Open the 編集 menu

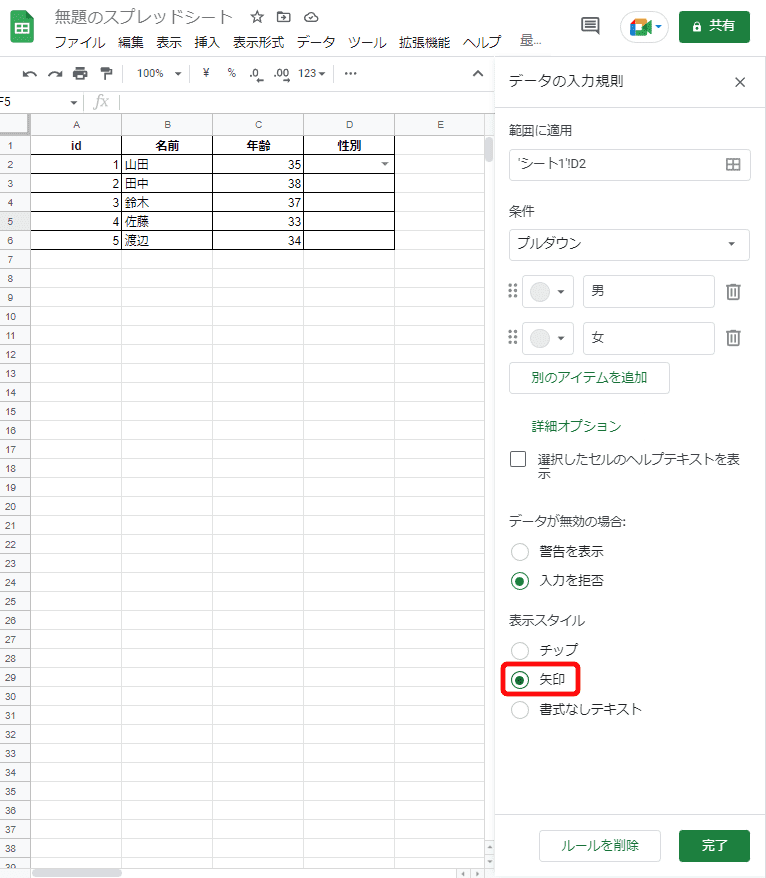pyautogui.click(x=130, y=43)
